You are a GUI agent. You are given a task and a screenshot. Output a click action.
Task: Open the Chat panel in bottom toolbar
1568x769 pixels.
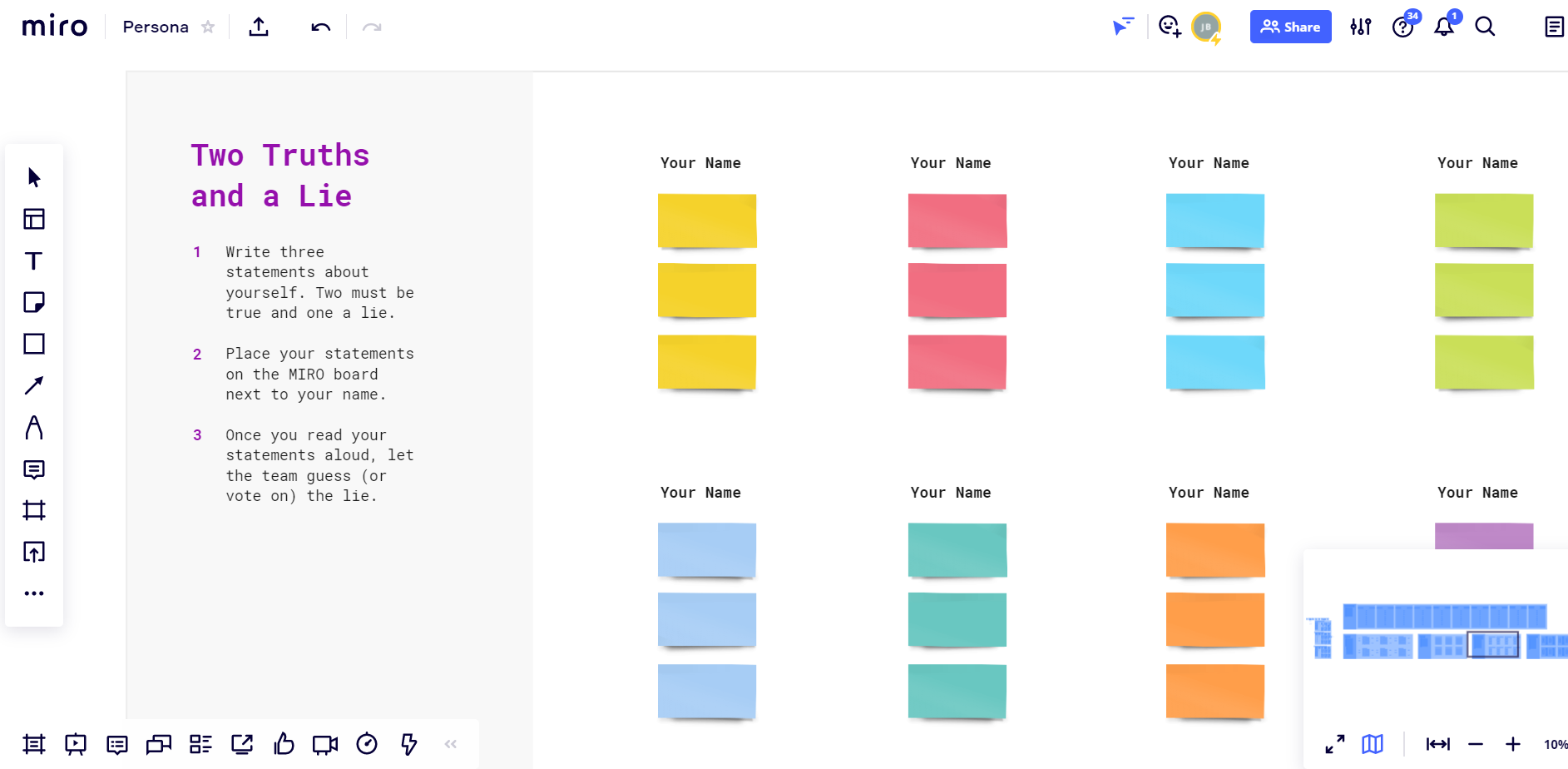coord(159,744)
